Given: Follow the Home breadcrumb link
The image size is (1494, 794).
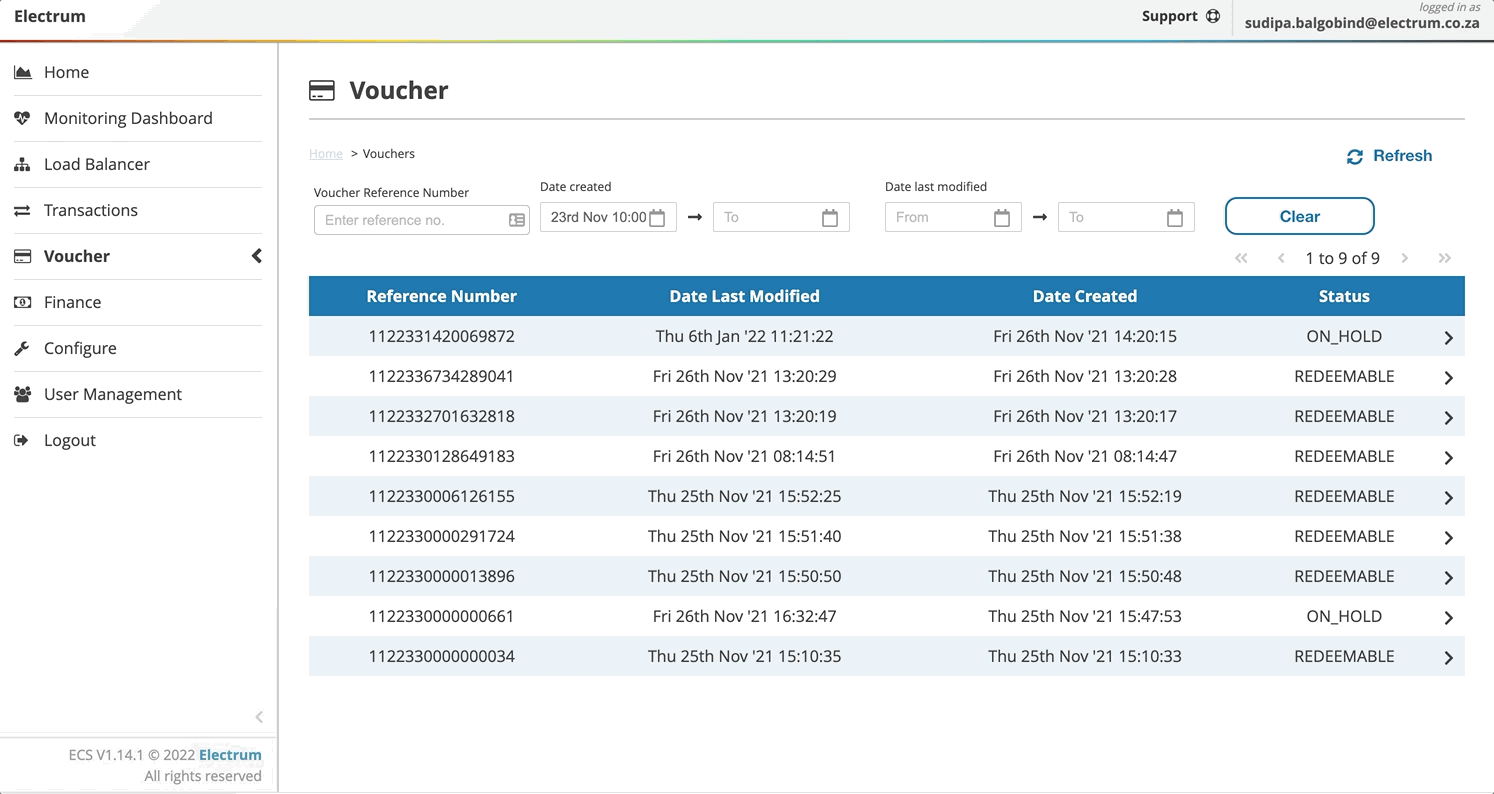Looking at the screenshot, I should (x=325, y=154).
